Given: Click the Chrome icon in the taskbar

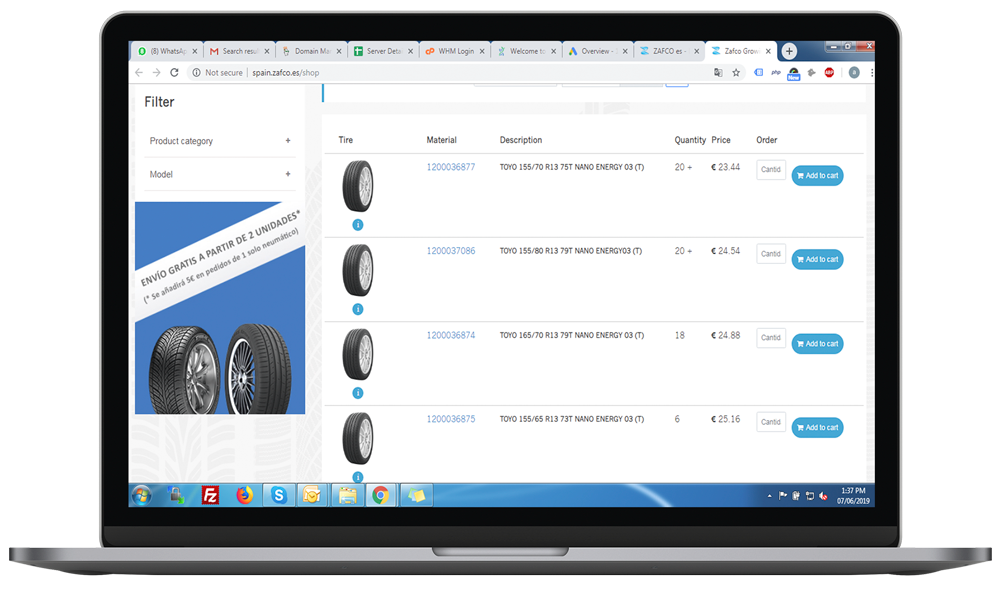Looking at the screenshot, I should tap(381, 495).
